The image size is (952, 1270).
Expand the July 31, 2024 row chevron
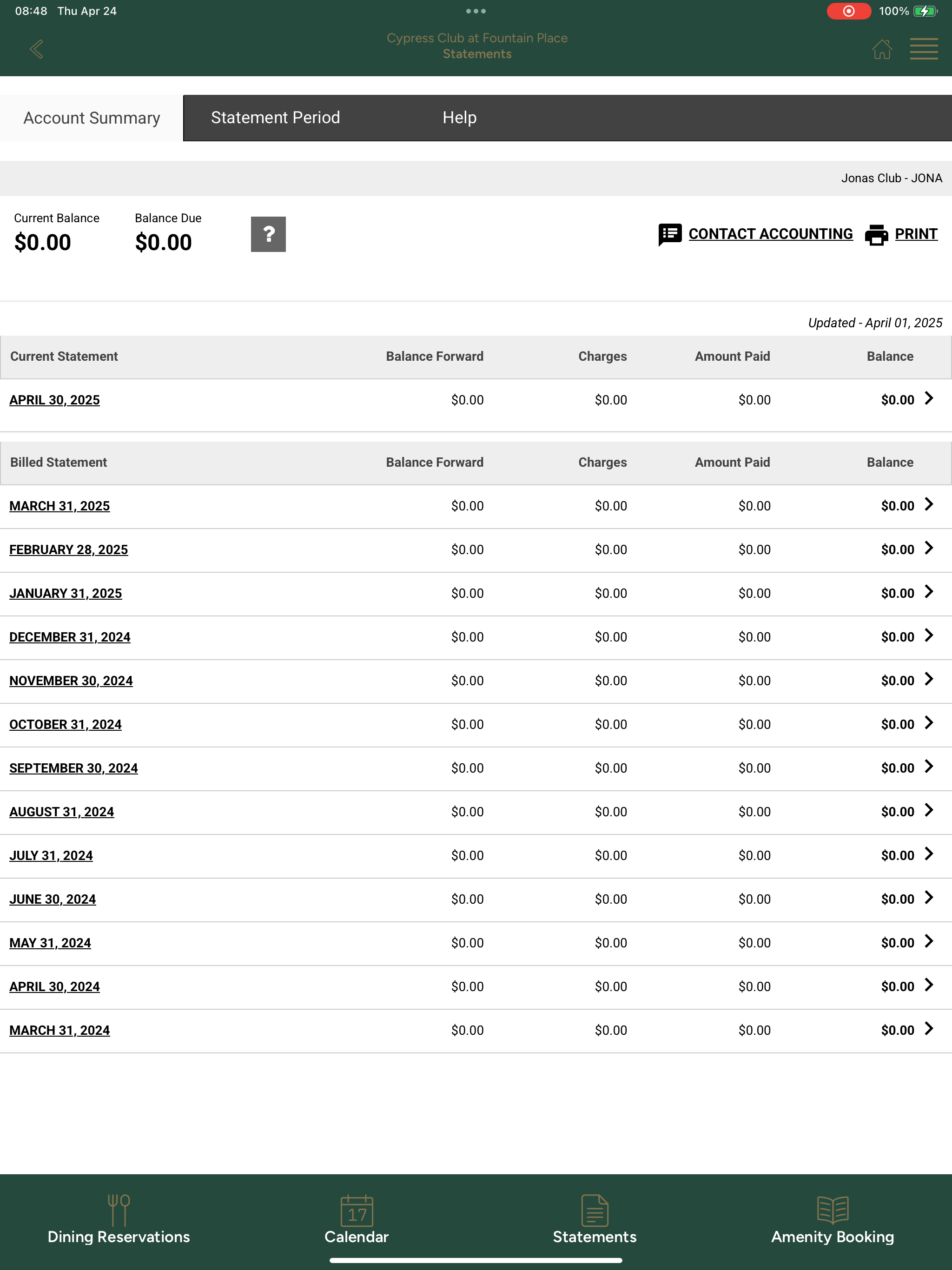929,853
